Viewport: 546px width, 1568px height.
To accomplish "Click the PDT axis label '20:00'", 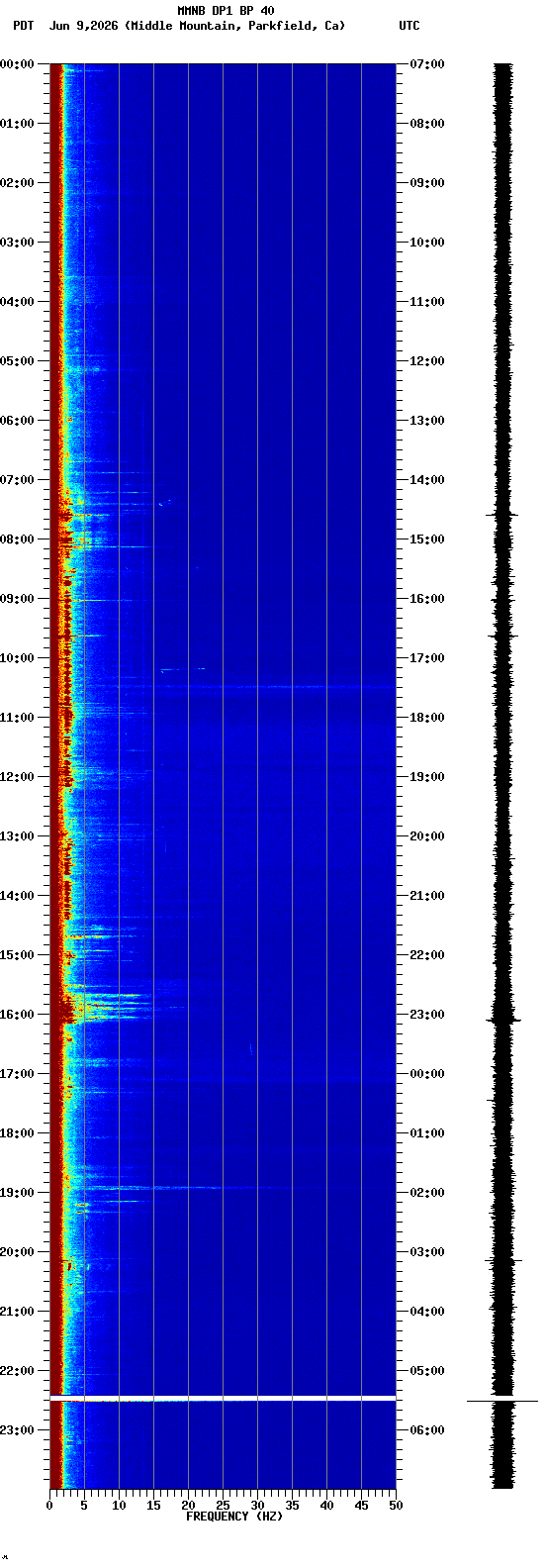I will tap(17, 1252).
